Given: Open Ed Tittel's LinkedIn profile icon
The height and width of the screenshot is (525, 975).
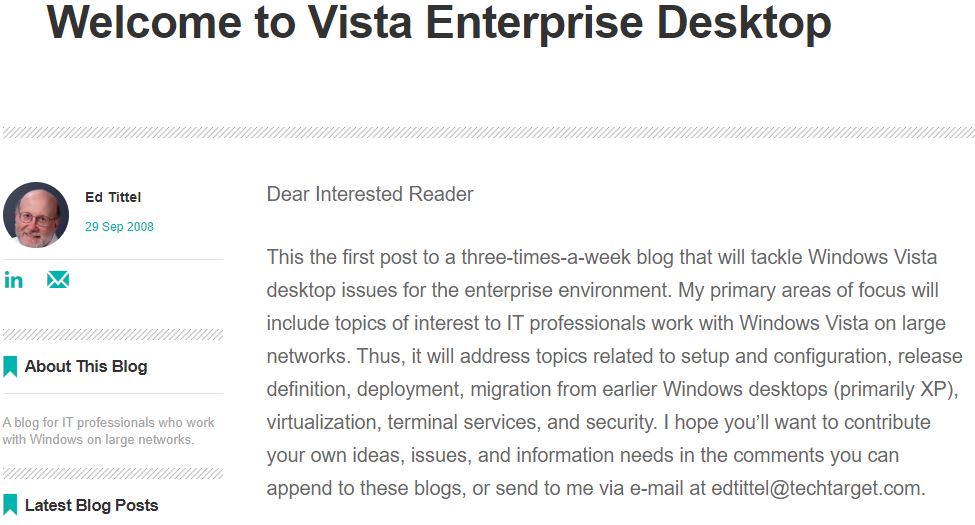Looking at the screenshot, I should [x=13, y=280].
